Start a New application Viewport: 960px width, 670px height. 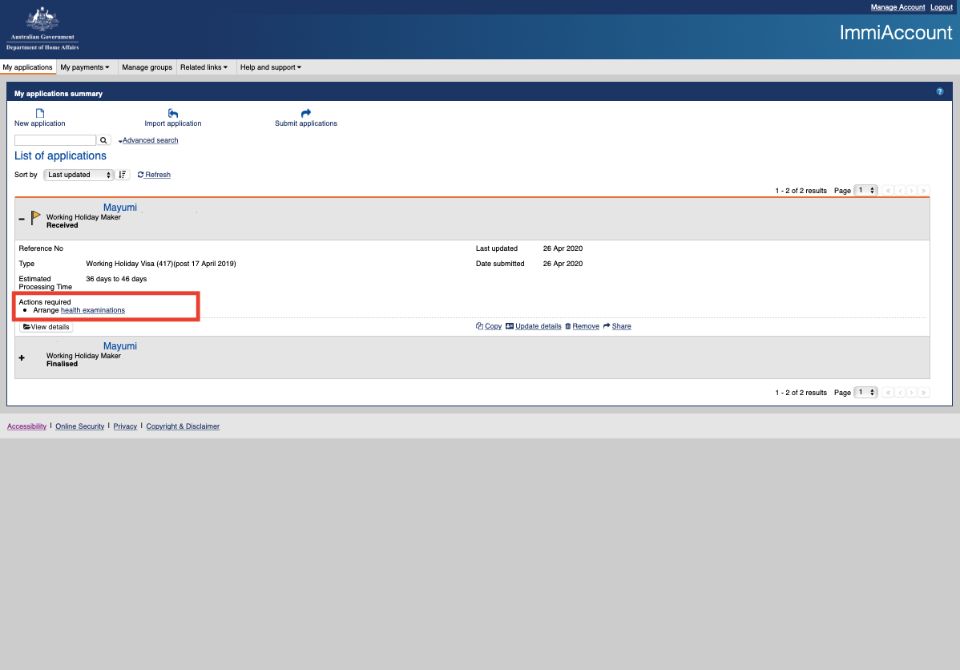[39, 118]
